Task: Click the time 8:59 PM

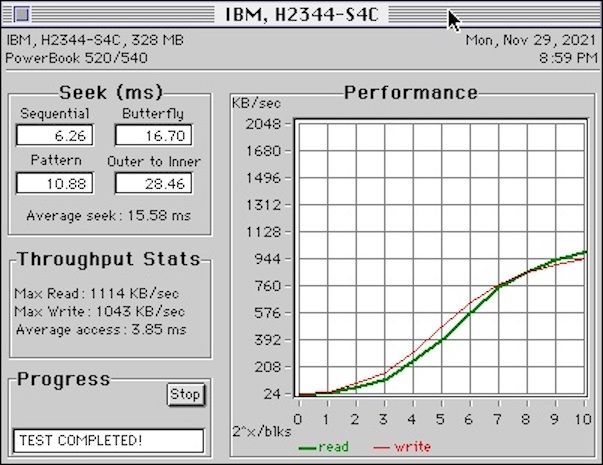Action: (x=568, y=58)
